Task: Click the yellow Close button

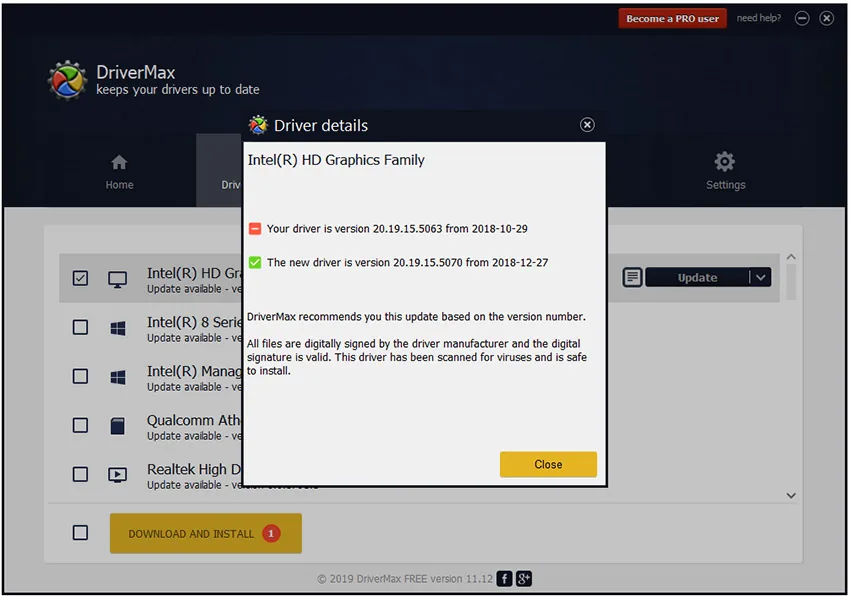Action: (548, 464)
